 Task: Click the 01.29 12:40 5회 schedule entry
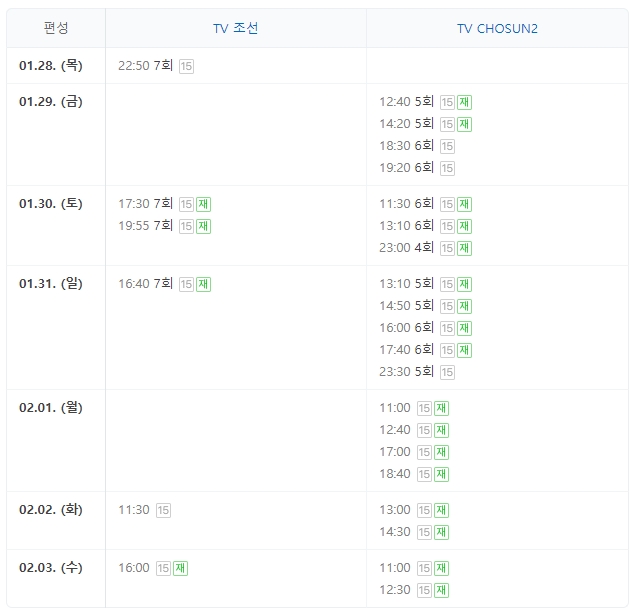point(406,102)
